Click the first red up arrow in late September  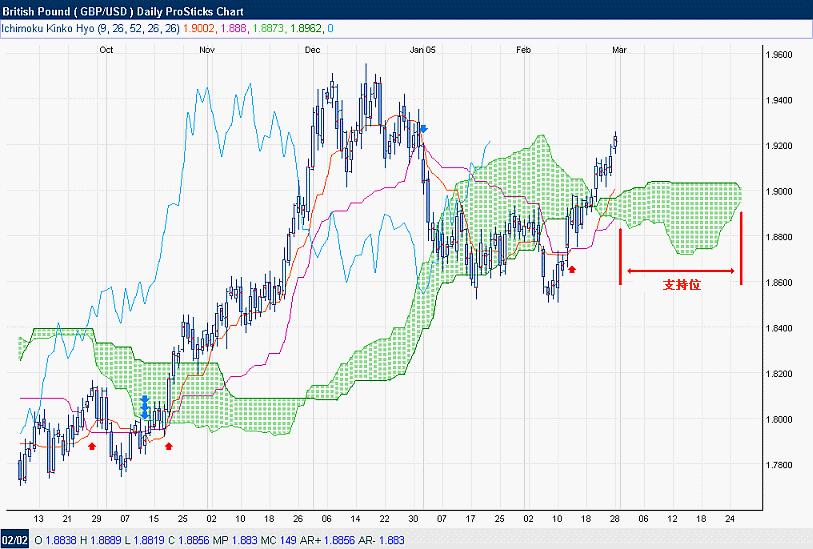(92, 445)
